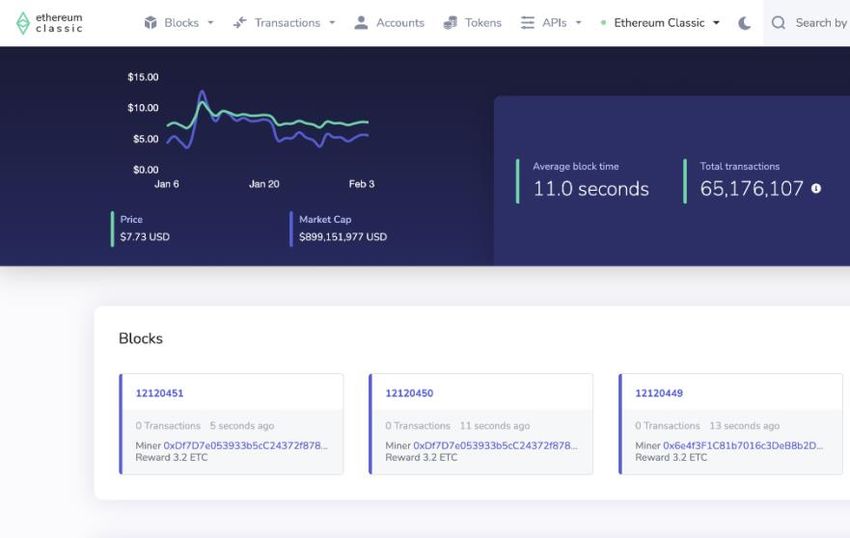Image resolution: width=850 pixels, height=538 pixels.
Task: Go to the Tokens page
Action: [x=472, y=23]
